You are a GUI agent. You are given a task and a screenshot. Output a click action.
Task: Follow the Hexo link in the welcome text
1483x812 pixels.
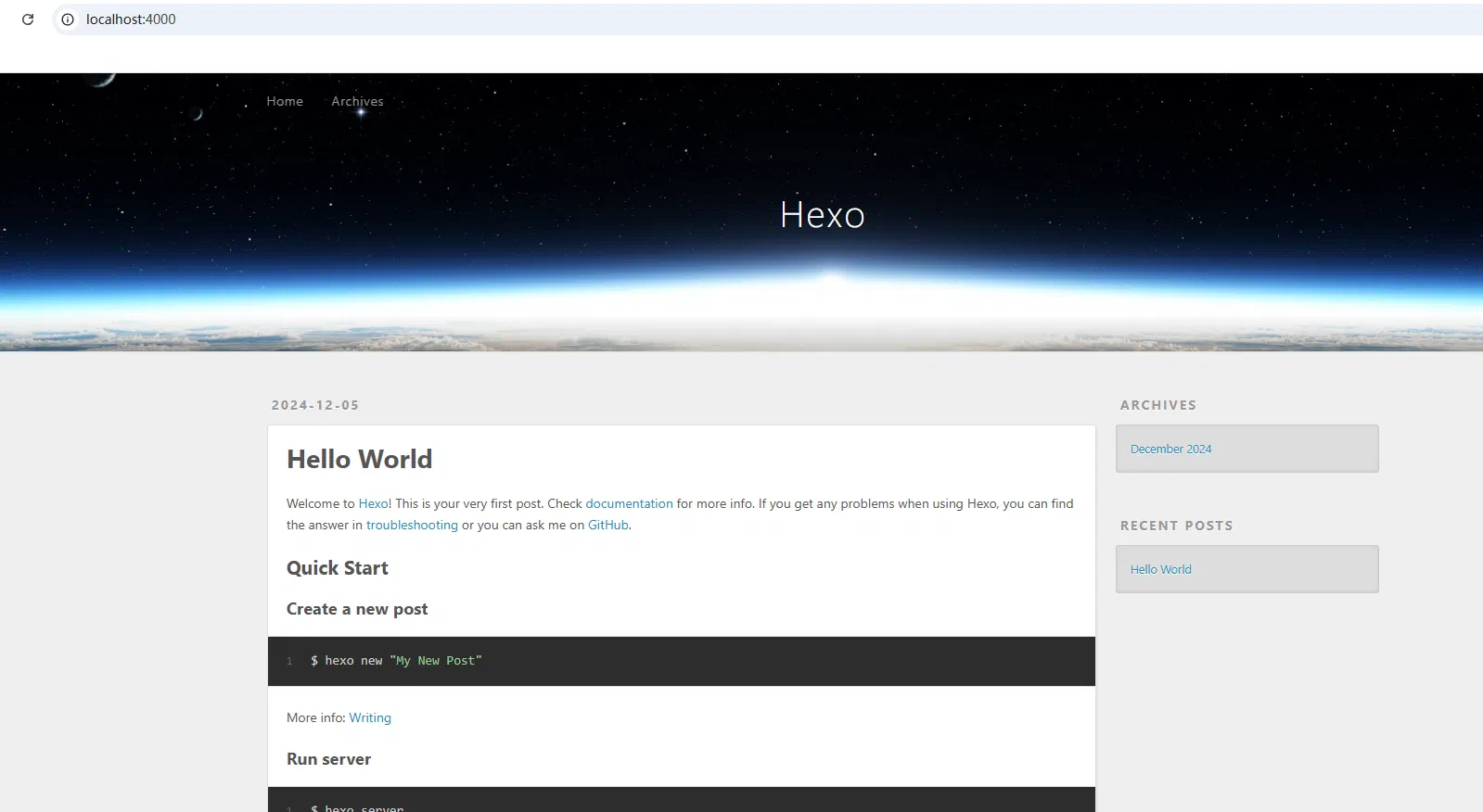coord(374,503)
